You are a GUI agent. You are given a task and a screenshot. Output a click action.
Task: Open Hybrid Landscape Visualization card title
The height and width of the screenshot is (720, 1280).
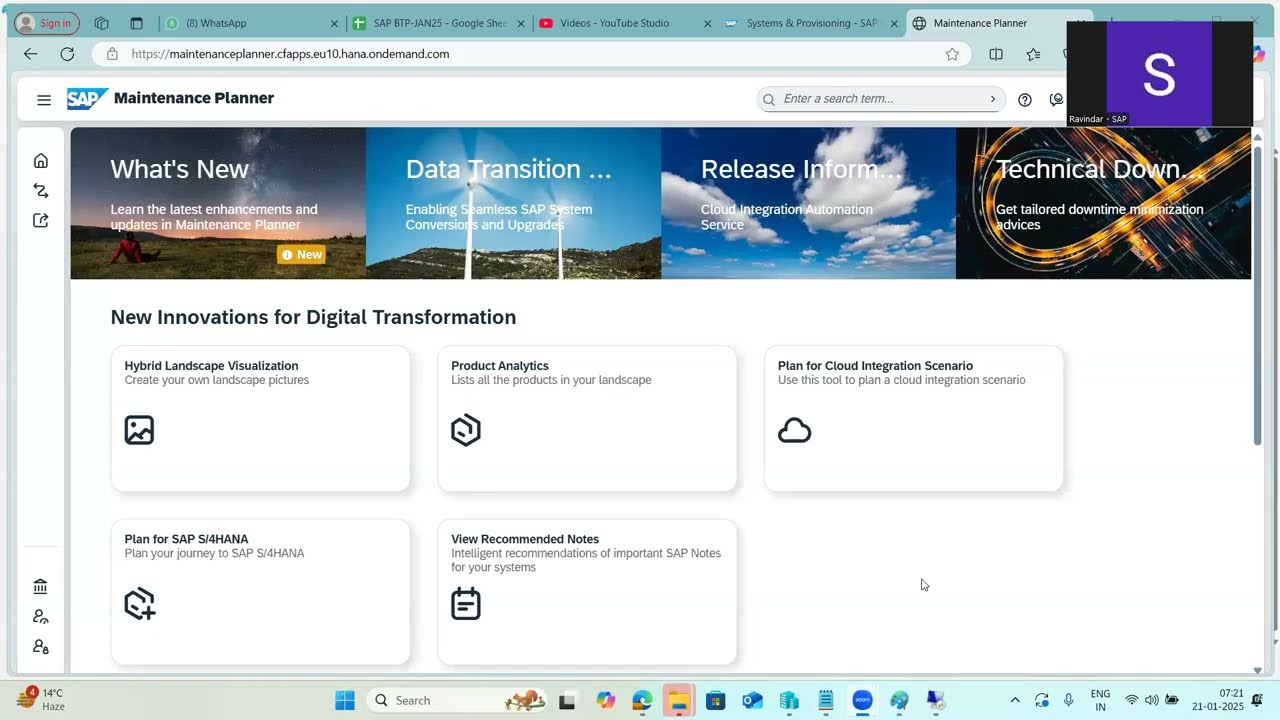point(211,366)
